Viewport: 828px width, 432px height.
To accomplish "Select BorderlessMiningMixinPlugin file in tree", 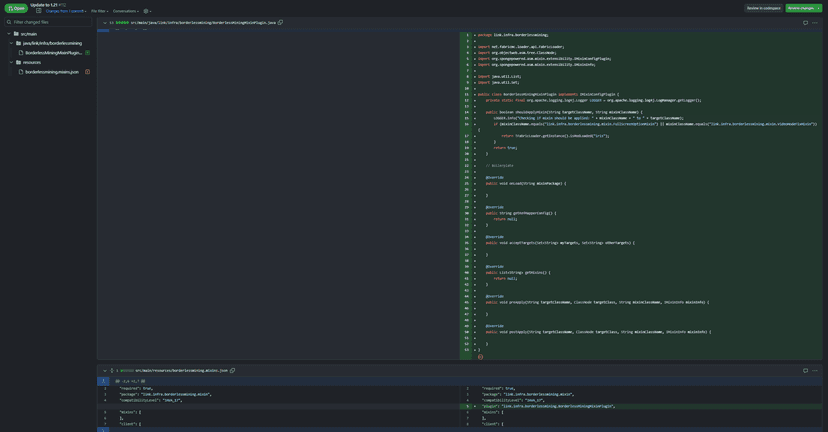I will 53,53.
